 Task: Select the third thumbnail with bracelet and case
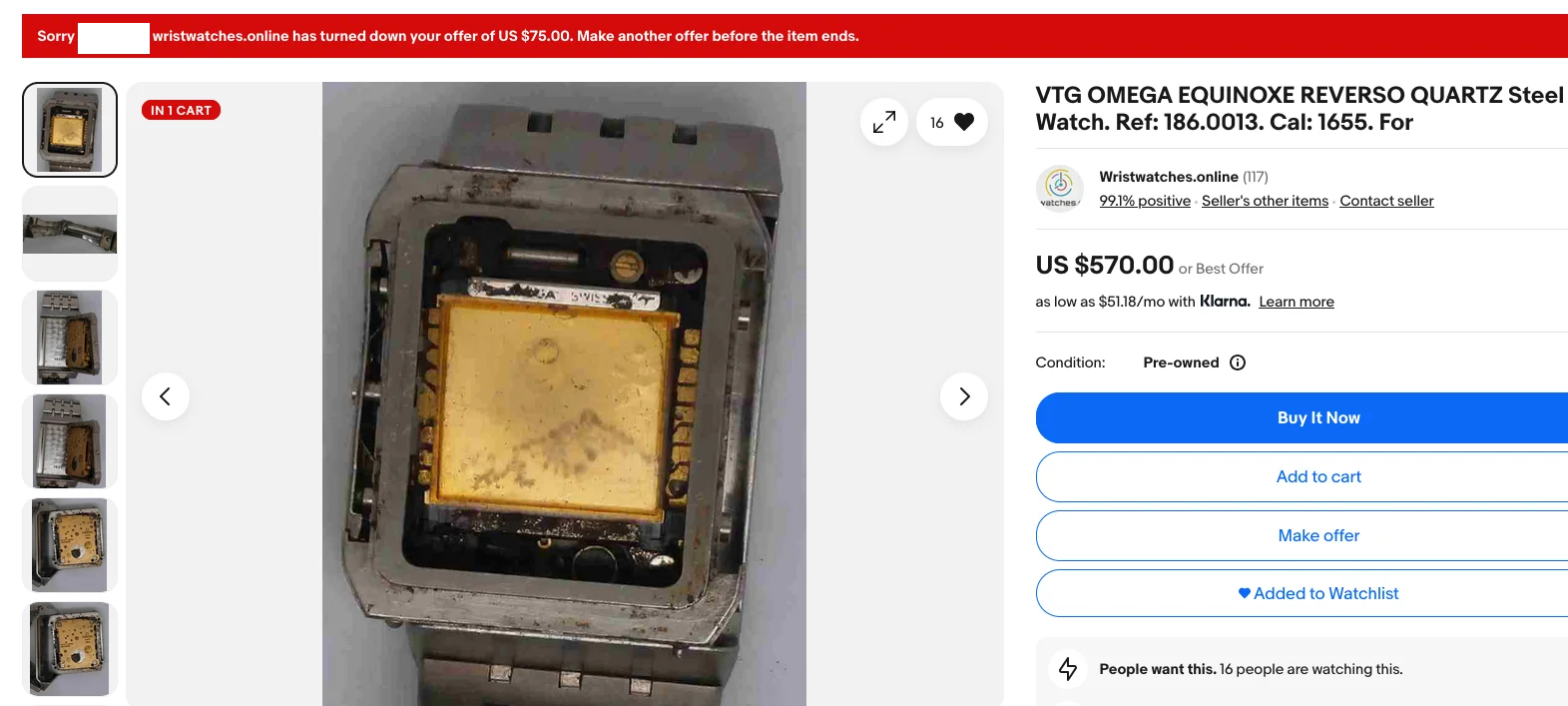(x=70, y=338)
